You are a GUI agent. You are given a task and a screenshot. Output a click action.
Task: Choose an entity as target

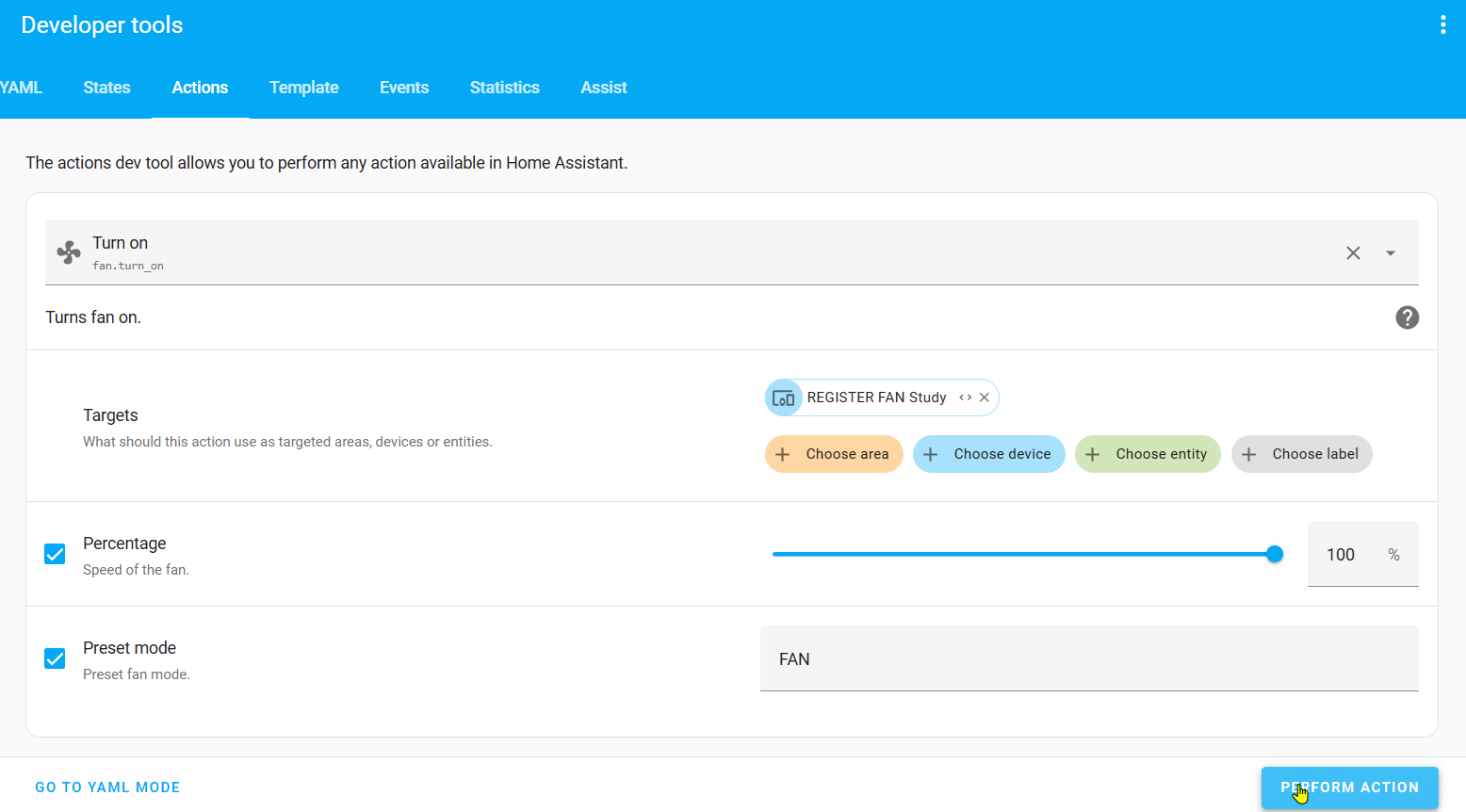click(1148, 454)
